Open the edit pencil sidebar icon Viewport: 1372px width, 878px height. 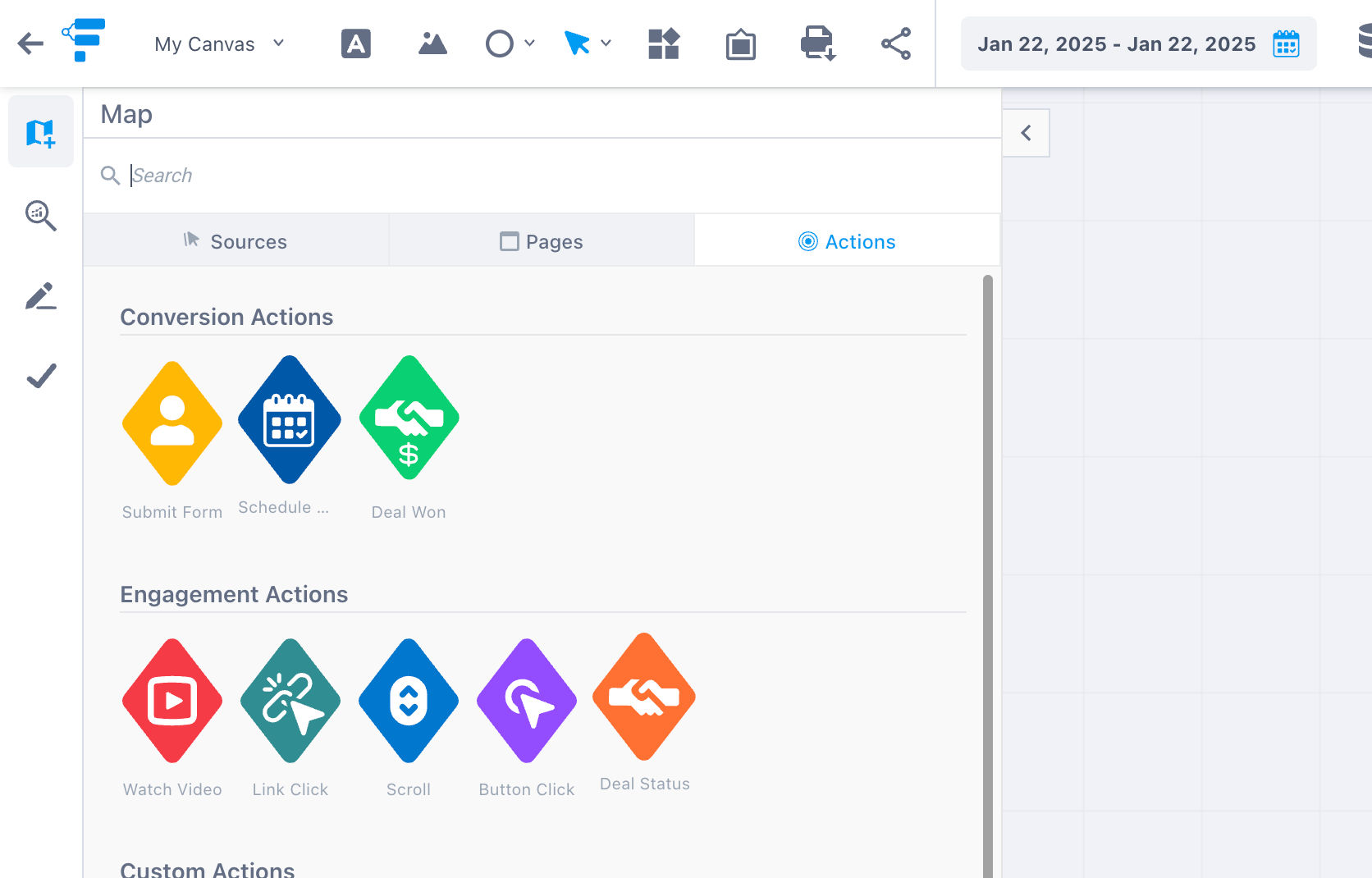point(41,296)
